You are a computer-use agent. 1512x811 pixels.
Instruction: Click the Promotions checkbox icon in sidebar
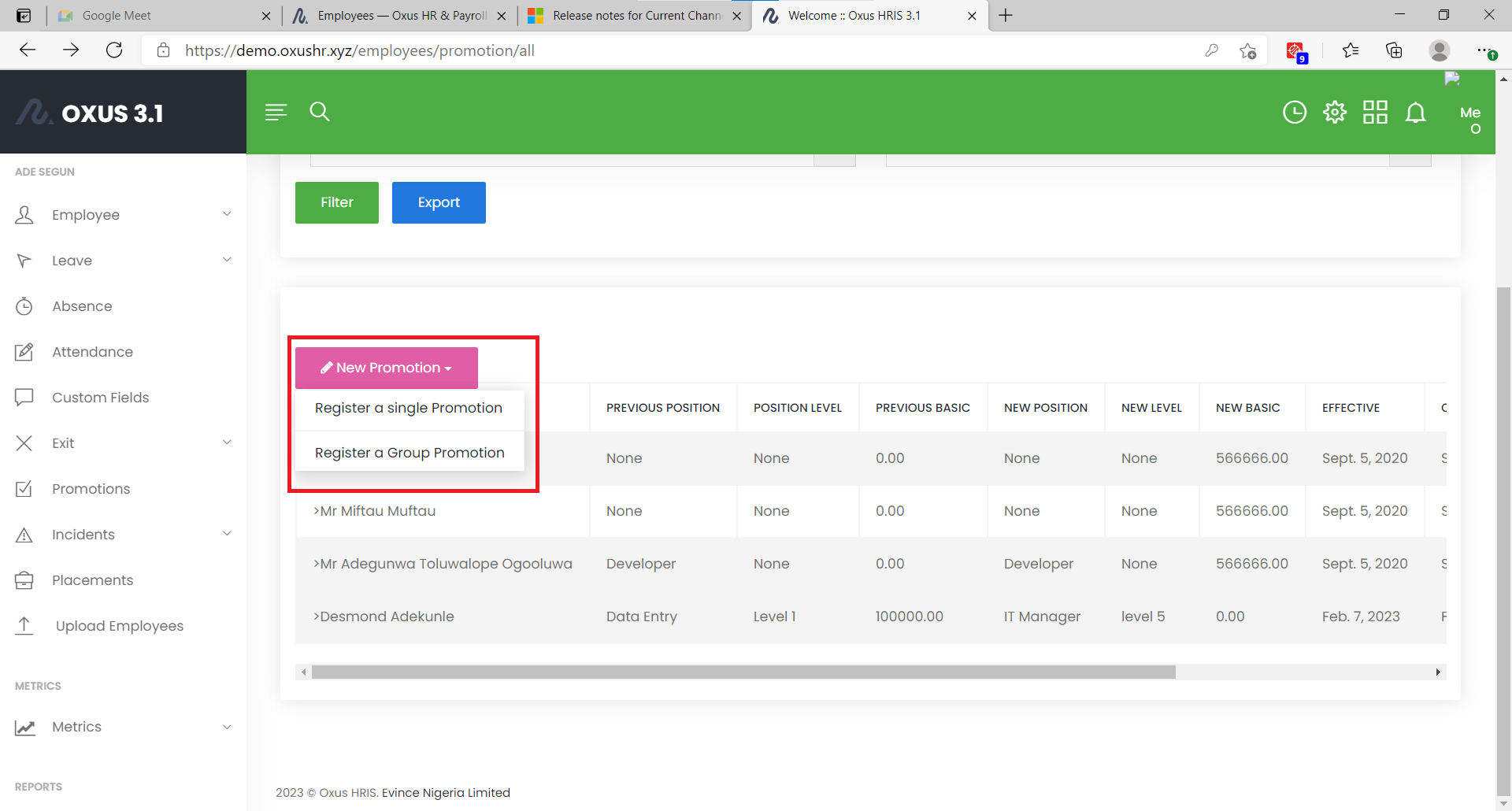pyautogui.click(x=24, y=489)
